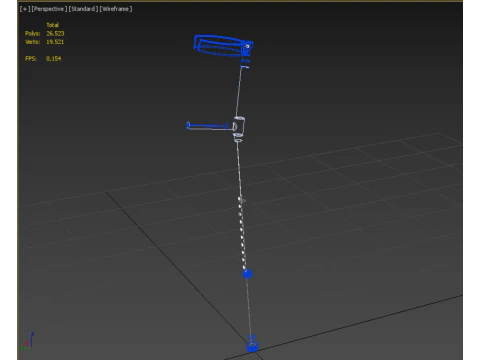Click the Polys count value 26.523
The height and width of the screenshot is (360, 480).
click(55, 33)
